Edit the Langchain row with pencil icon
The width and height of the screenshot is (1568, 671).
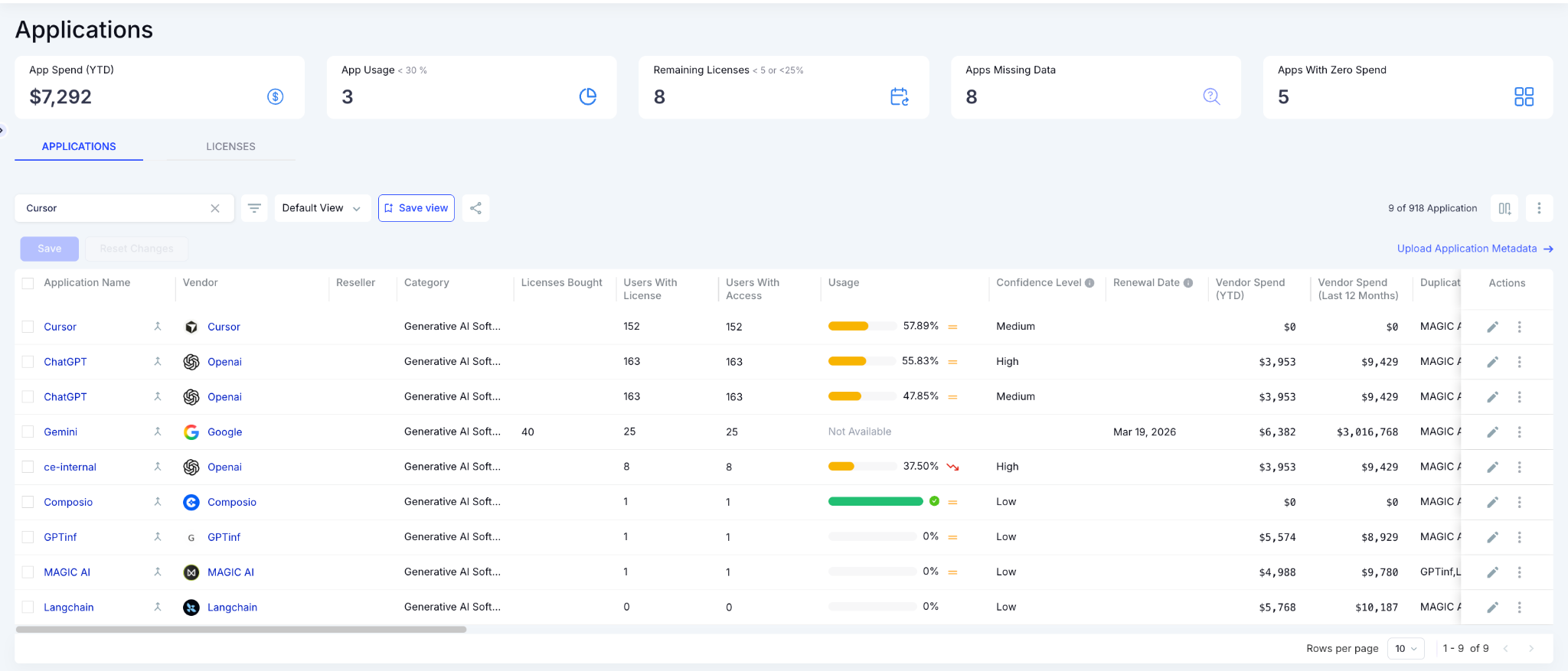tap(1492, 607)
